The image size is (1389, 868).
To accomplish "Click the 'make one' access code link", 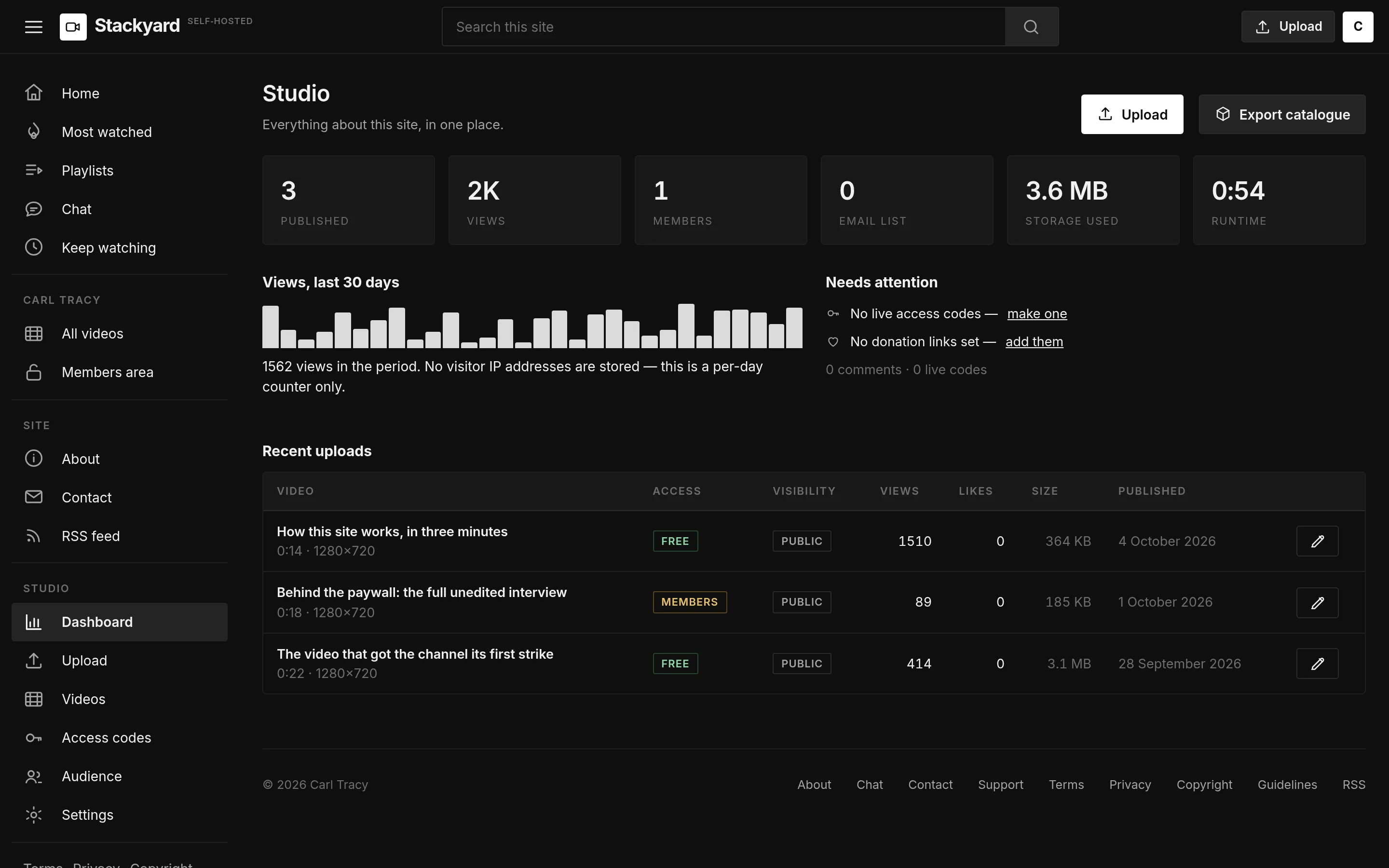I will [x=1036, y=313].
